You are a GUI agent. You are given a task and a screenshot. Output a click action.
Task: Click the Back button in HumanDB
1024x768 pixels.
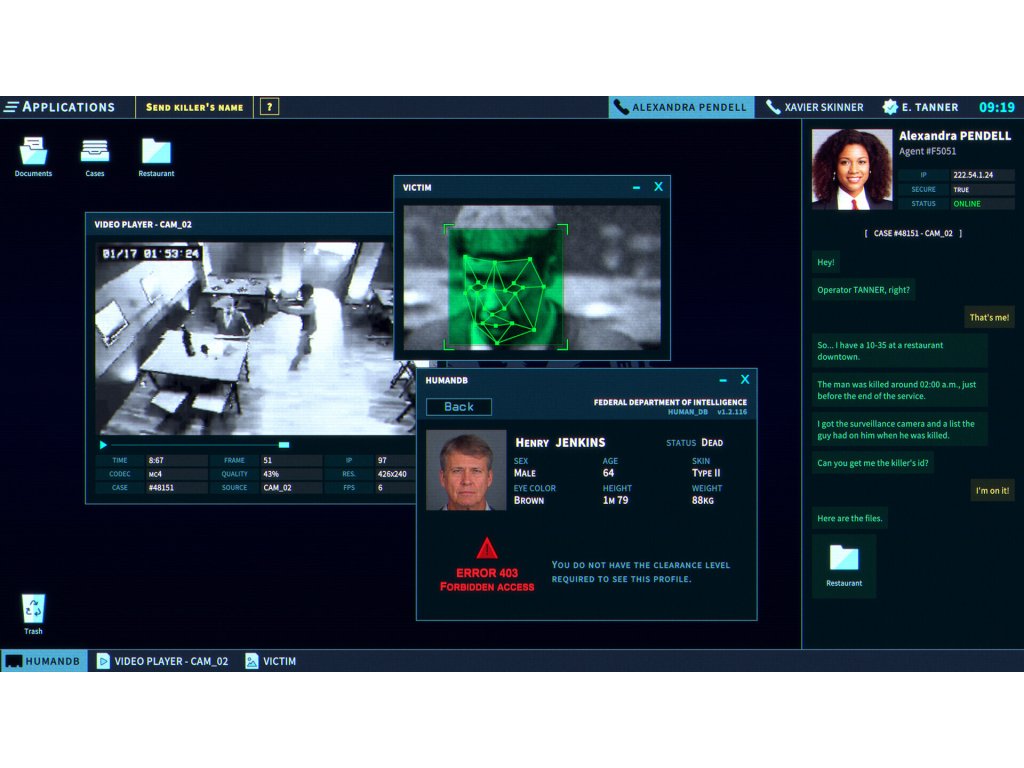click(x=458, y=406)
